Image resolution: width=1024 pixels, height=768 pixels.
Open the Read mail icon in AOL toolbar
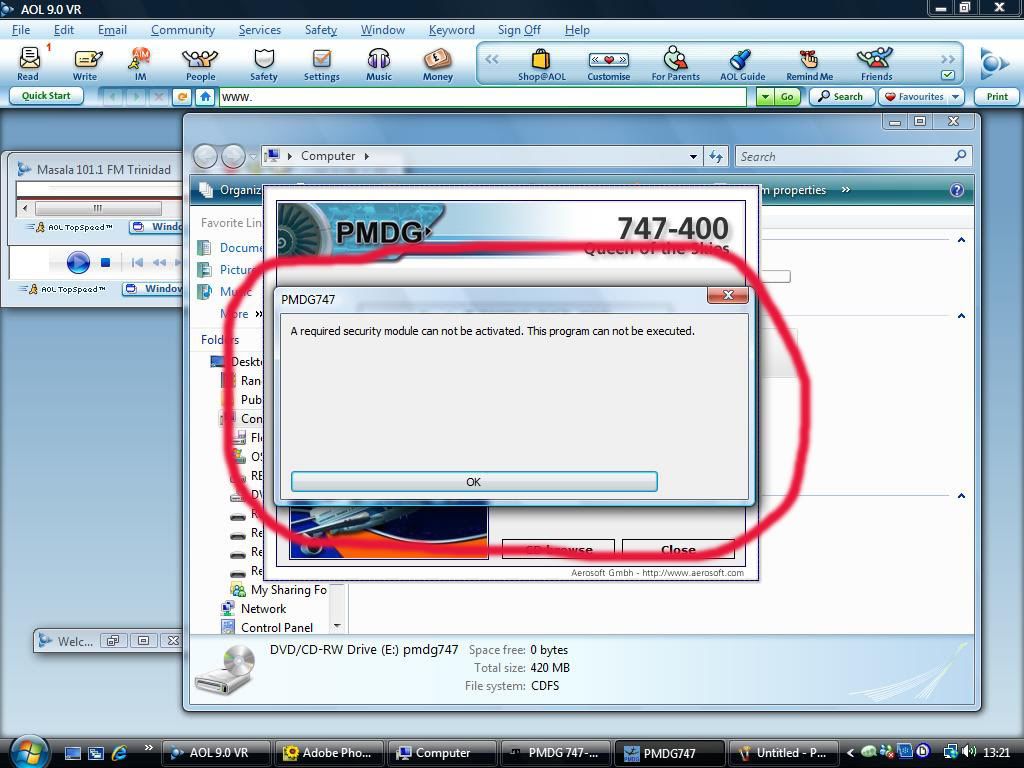28,64
